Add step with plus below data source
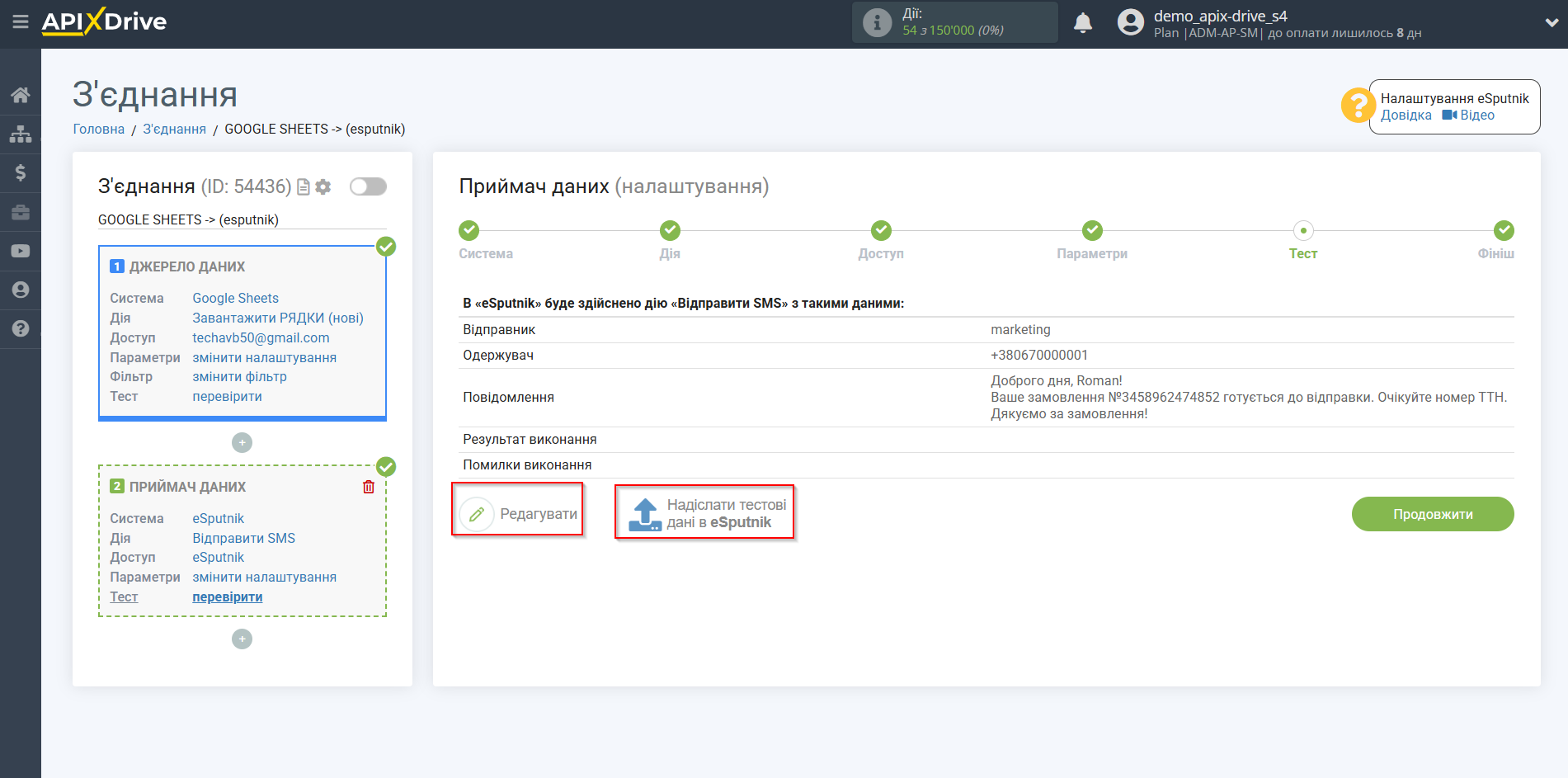The image size is (1568, 778). 242,443
